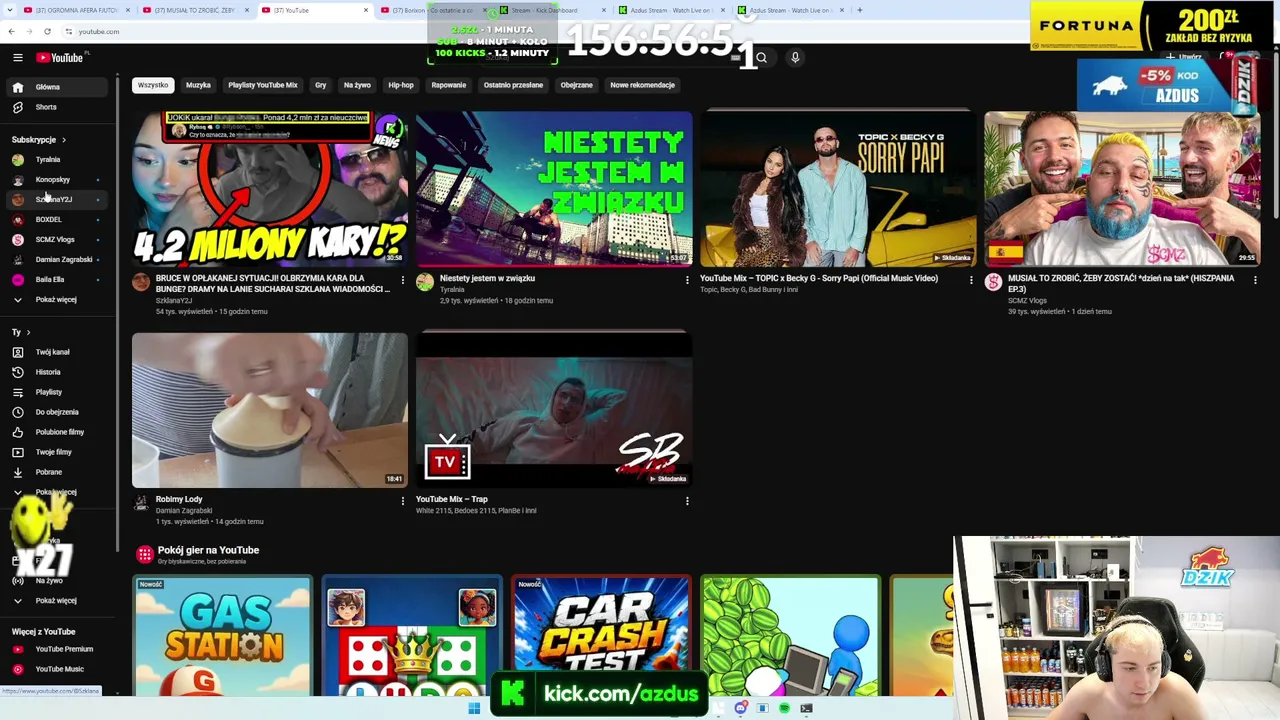The image size is (1280, 720).
Task: Open three-dot menu for Robimy Lody video
Action: [403, 501]
